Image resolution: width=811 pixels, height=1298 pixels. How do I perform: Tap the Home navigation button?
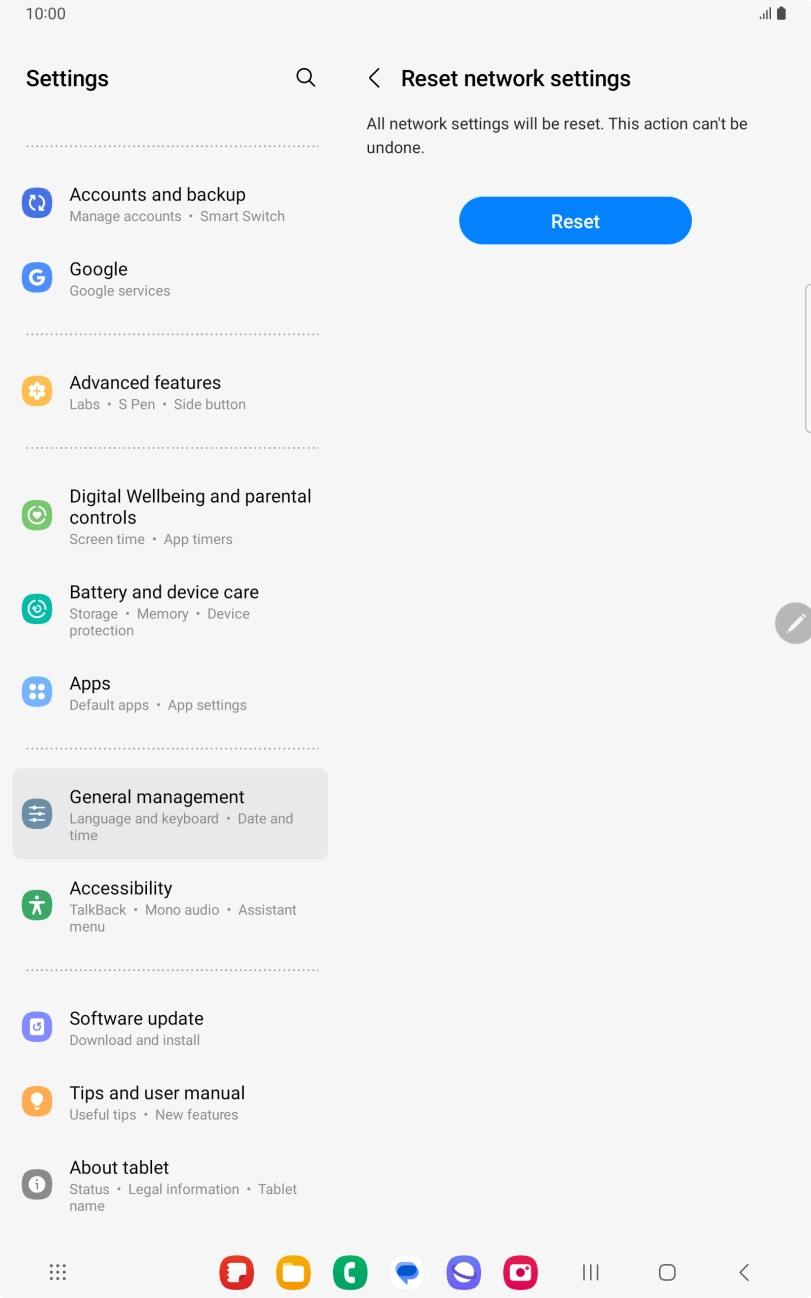click(x=667, y=1272)
